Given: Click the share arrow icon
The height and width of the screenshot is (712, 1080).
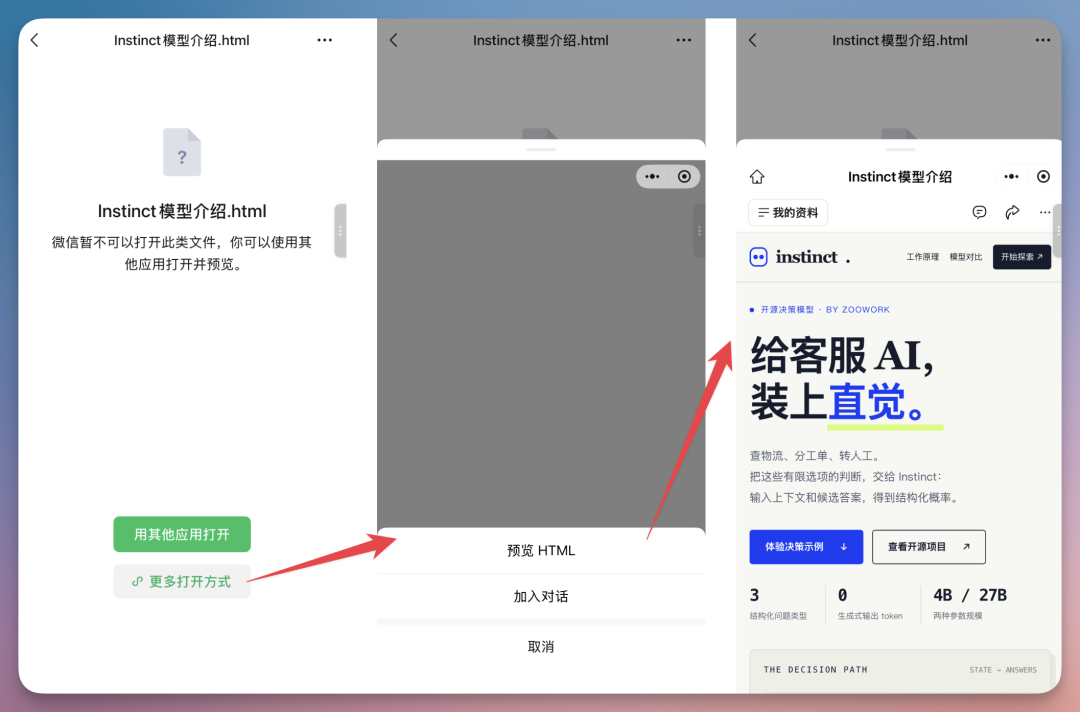Looking at the screenshot, I should (x=1012, y=213).
